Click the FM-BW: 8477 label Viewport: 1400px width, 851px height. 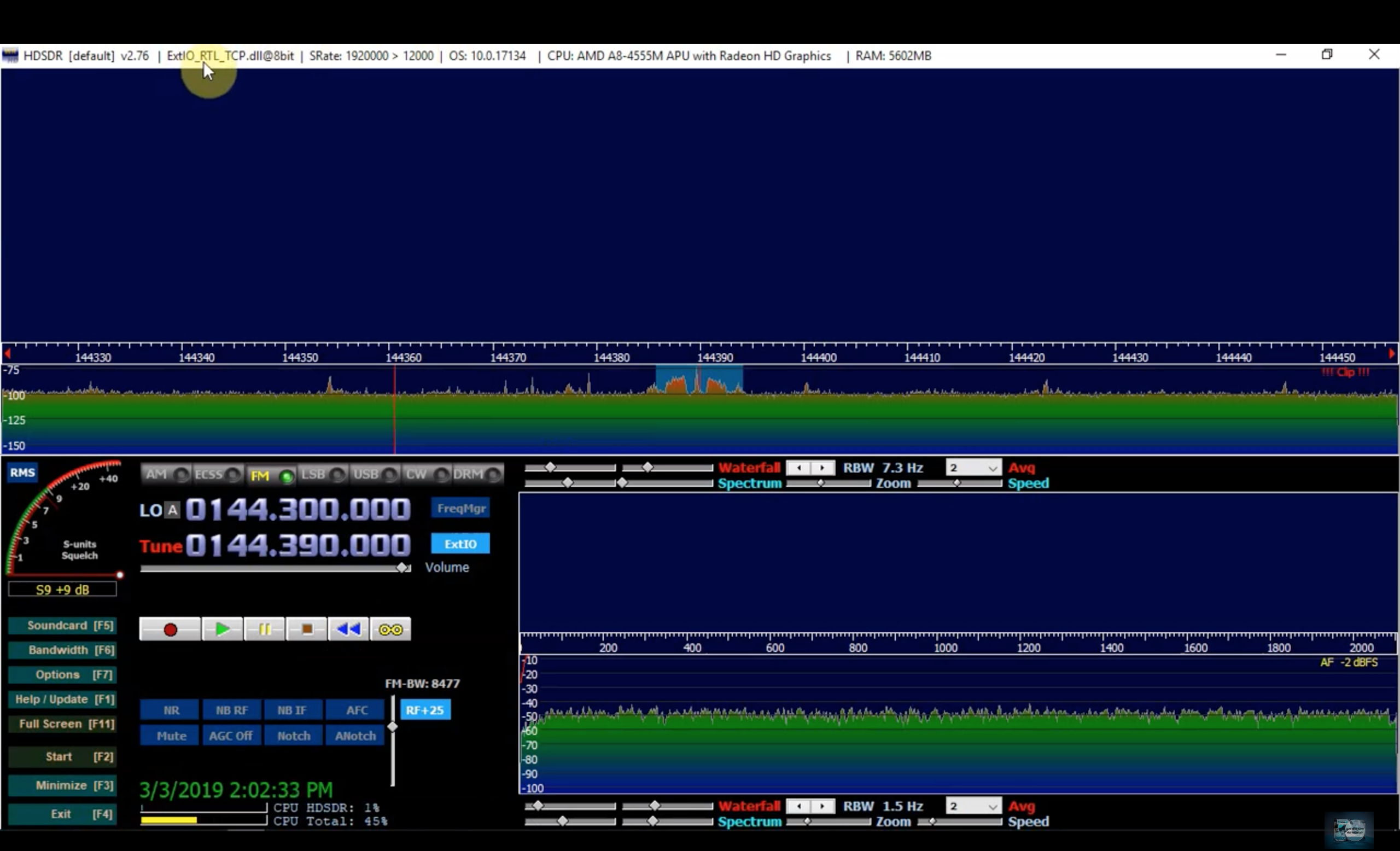click(422, 684)
